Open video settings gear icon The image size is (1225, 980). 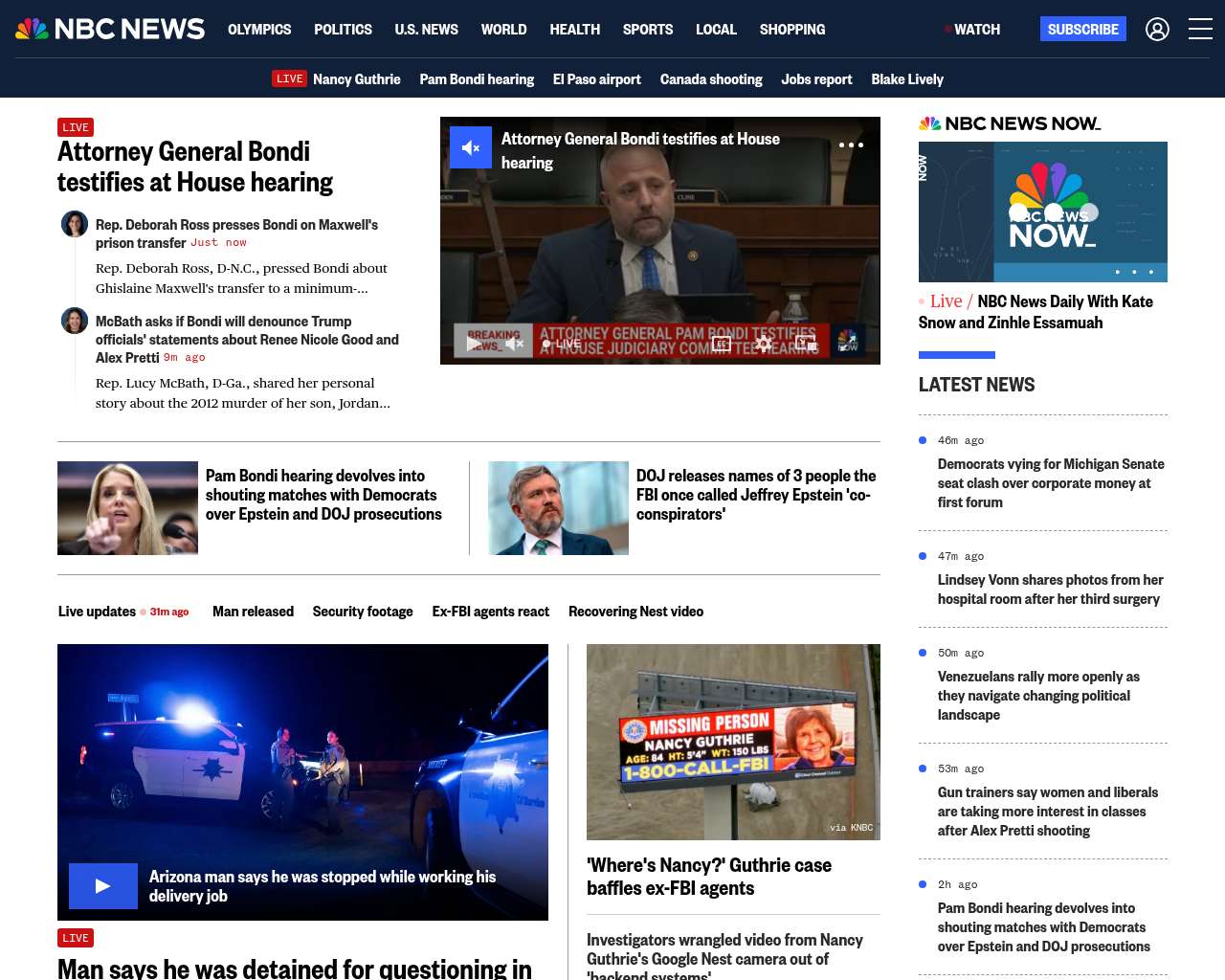point(764,344)
